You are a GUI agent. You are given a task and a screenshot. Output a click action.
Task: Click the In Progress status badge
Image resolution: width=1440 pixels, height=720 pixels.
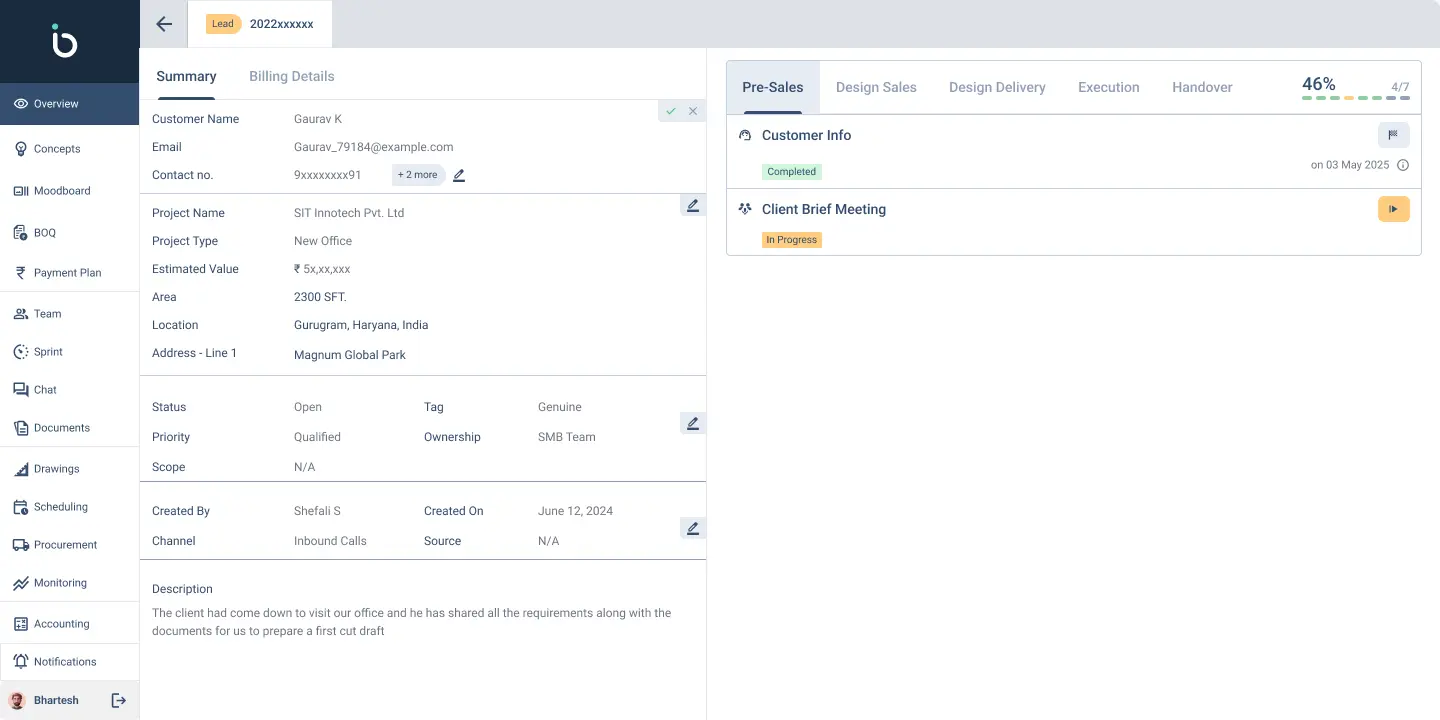pos(792,240)
